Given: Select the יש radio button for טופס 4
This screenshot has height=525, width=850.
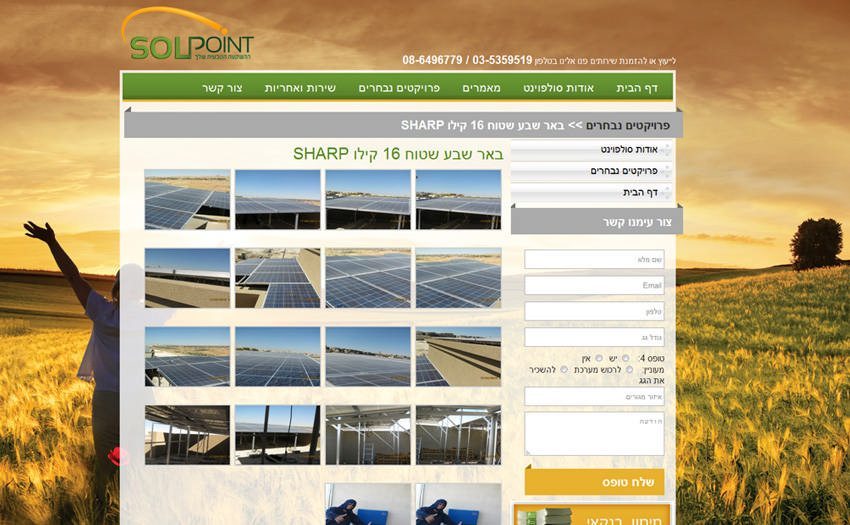Looking at the screenshot, I should click(x=626, y=358).
